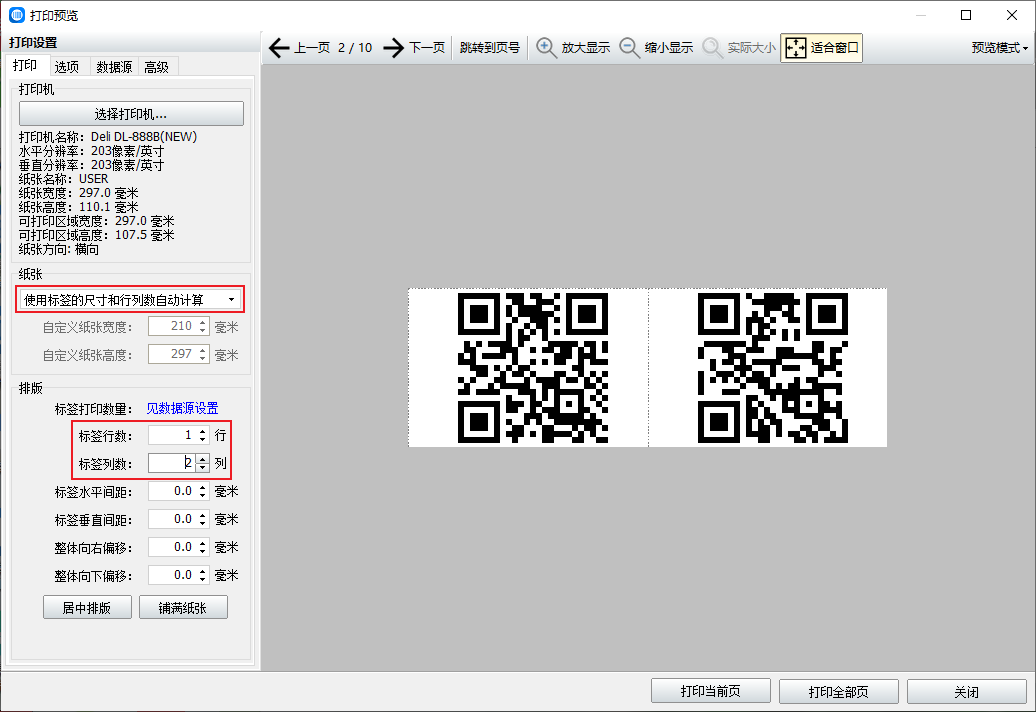Switch to the 高级 tab
Viewport: 1036px width, 712px height.
pyautogui.click(x=157, y=67)
